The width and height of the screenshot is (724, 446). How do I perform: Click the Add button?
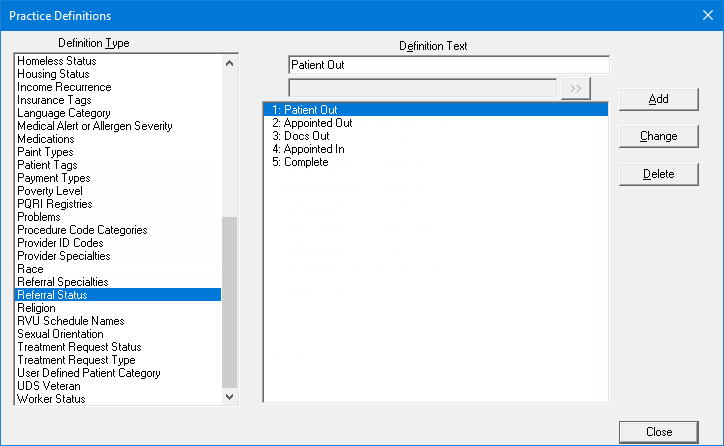[x=658, y=99]
